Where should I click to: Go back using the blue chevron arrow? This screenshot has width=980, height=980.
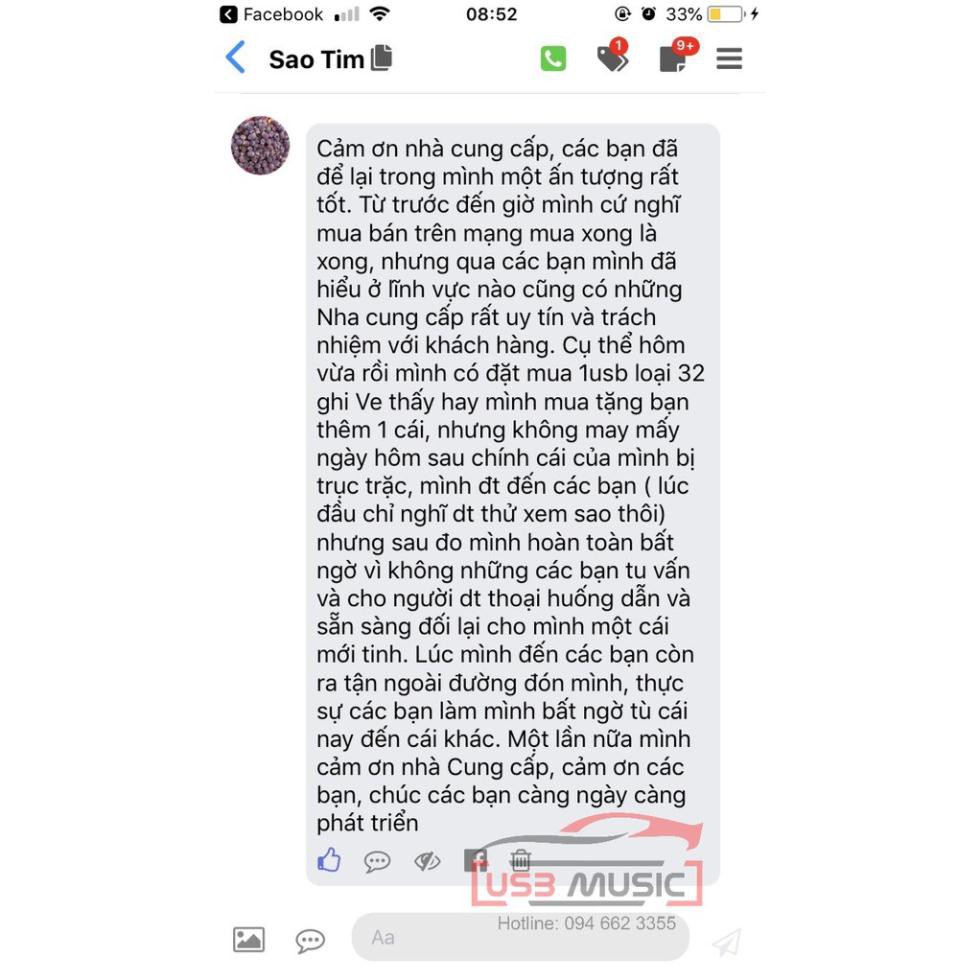point(236,58)
